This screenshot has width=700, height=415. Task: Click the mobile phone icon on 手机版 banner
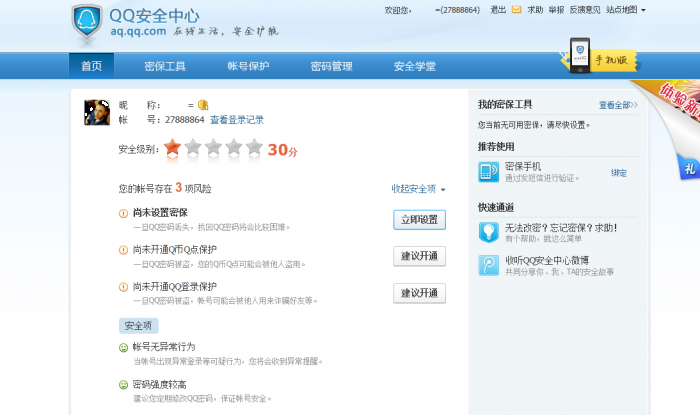(x=580, y=55)
